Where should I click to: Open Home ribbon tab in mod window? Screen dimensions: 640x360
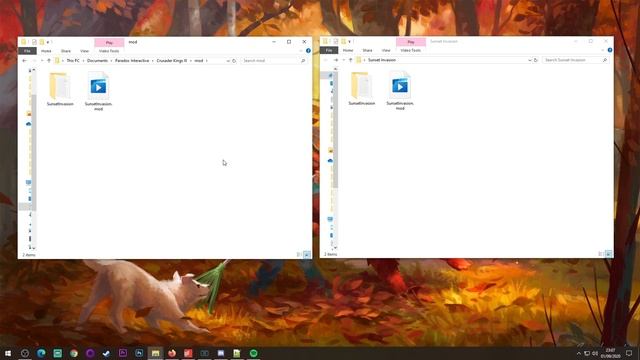[x=46, y=51]
